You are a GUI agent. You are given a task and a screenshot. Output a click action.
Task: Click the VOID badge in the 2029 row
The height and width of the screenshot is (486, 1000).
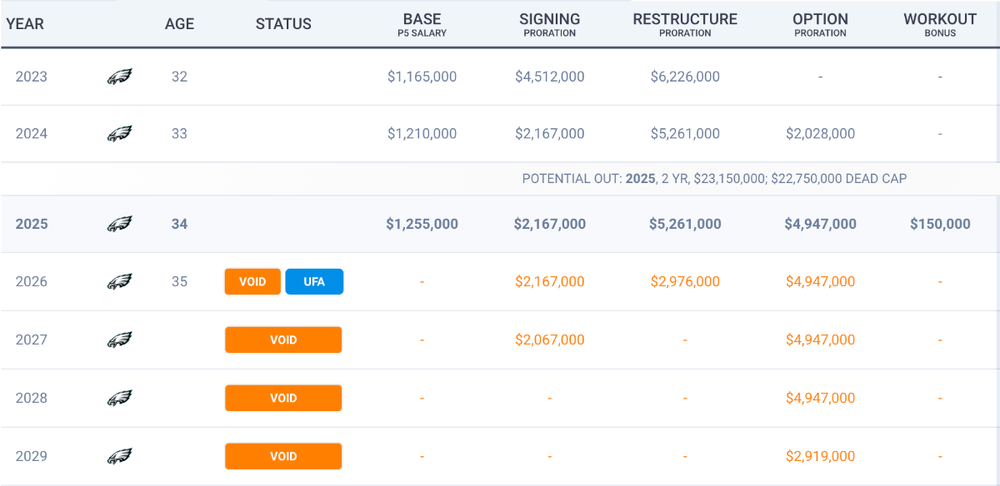coord(283,456)
